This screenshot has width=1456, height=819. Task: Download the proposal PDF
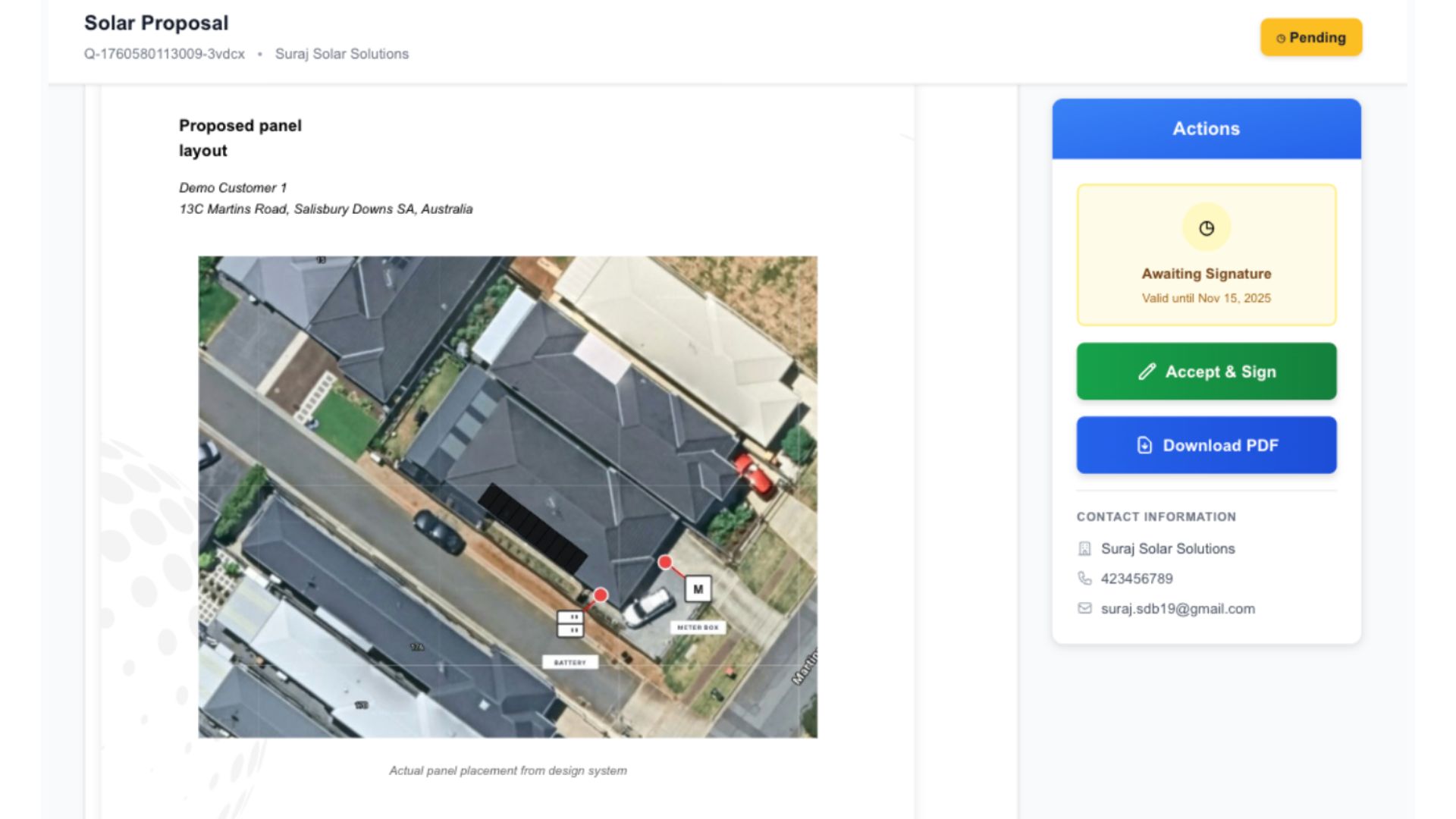click(1206, 445)
